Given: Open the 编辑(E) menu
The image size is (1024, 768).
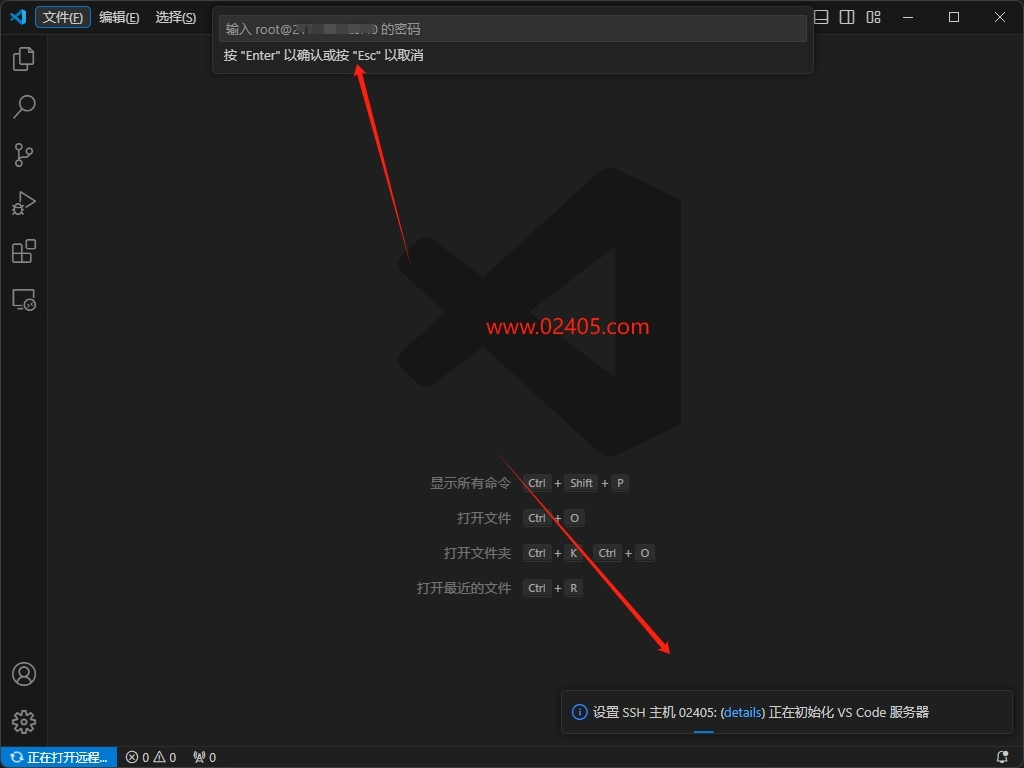Looking at the screenshot, I should 119,17.
